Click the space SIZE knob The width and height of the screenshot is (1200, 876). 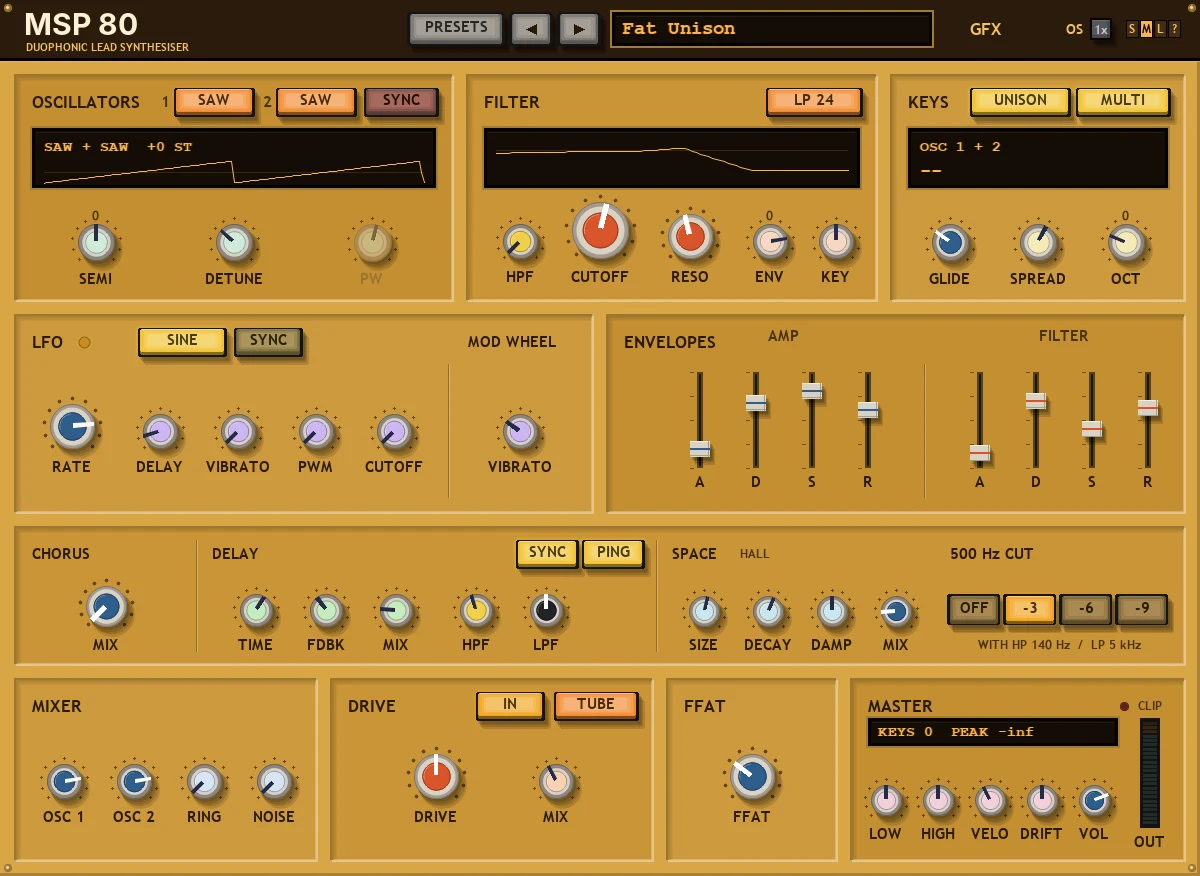coord(704,611)
